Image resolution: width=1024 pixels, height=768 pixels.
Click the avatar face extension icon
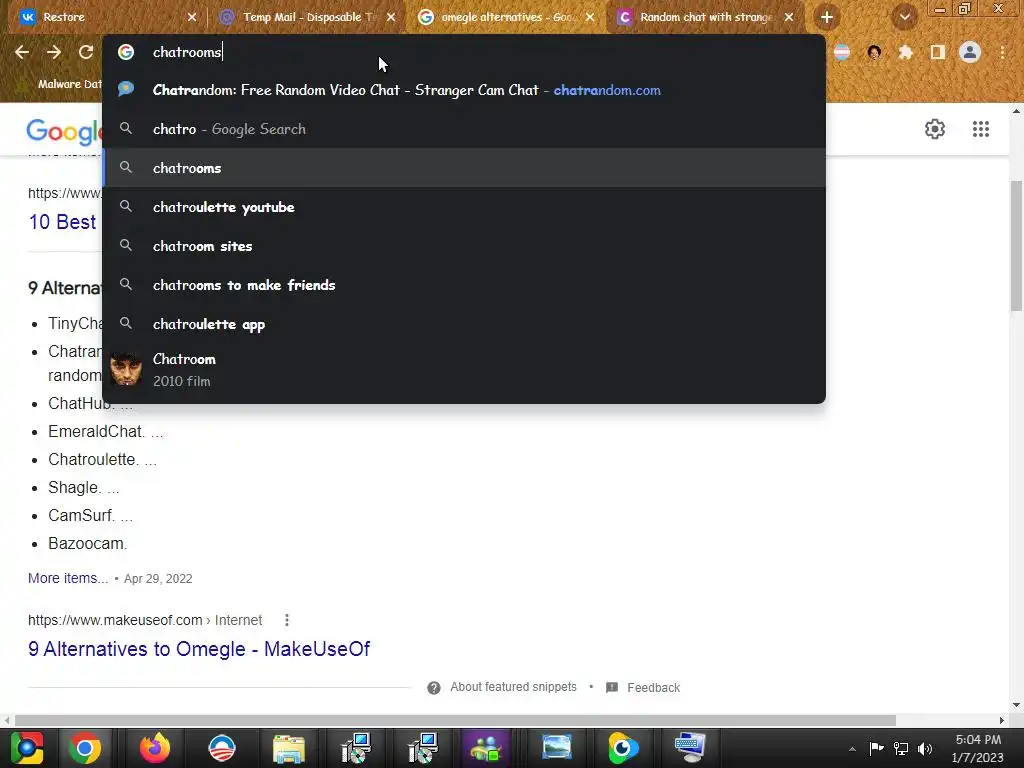[874, 52]
